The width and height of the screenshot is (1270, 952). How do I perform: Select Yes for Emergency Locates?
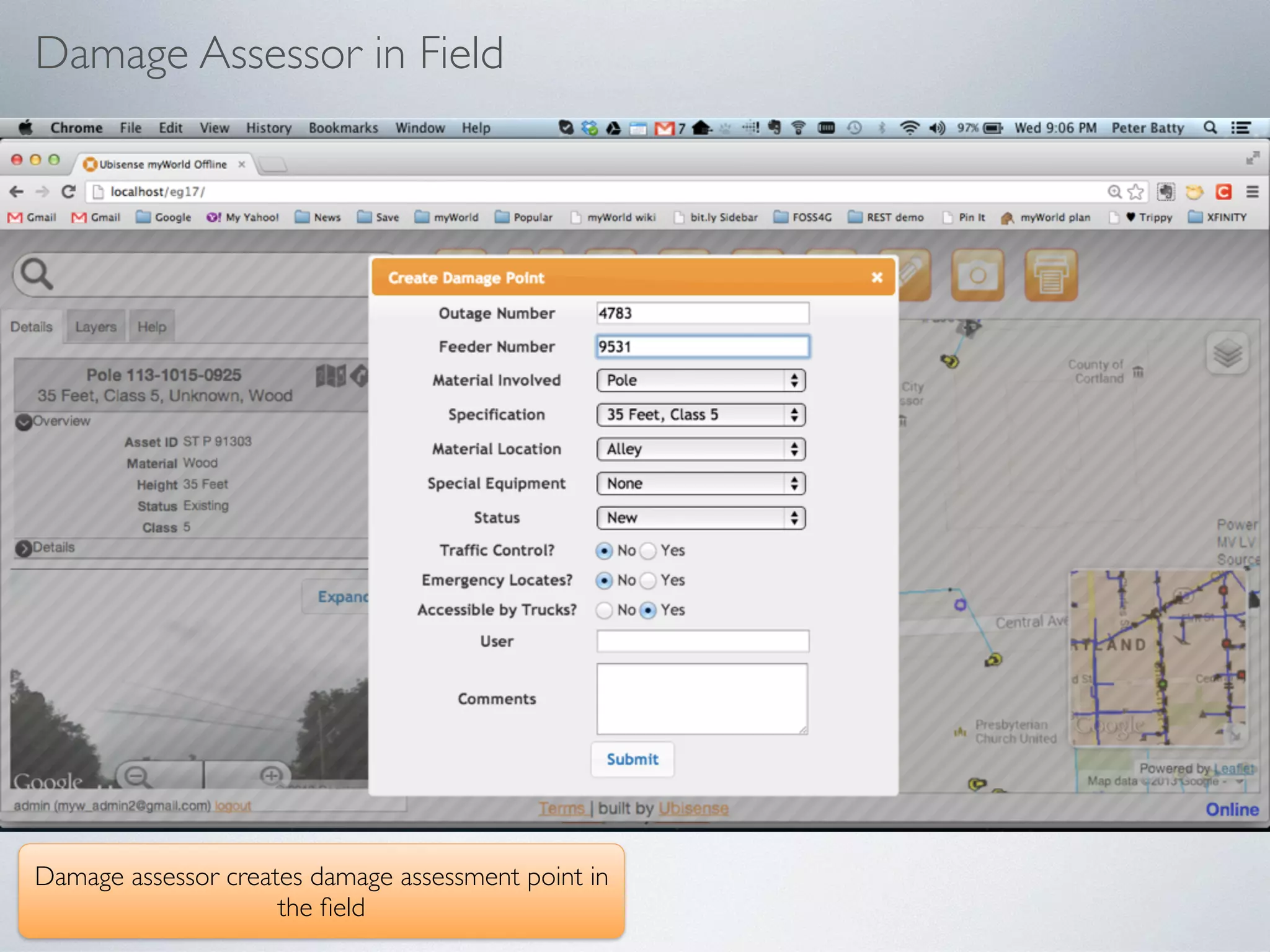(x=647, y=580)
